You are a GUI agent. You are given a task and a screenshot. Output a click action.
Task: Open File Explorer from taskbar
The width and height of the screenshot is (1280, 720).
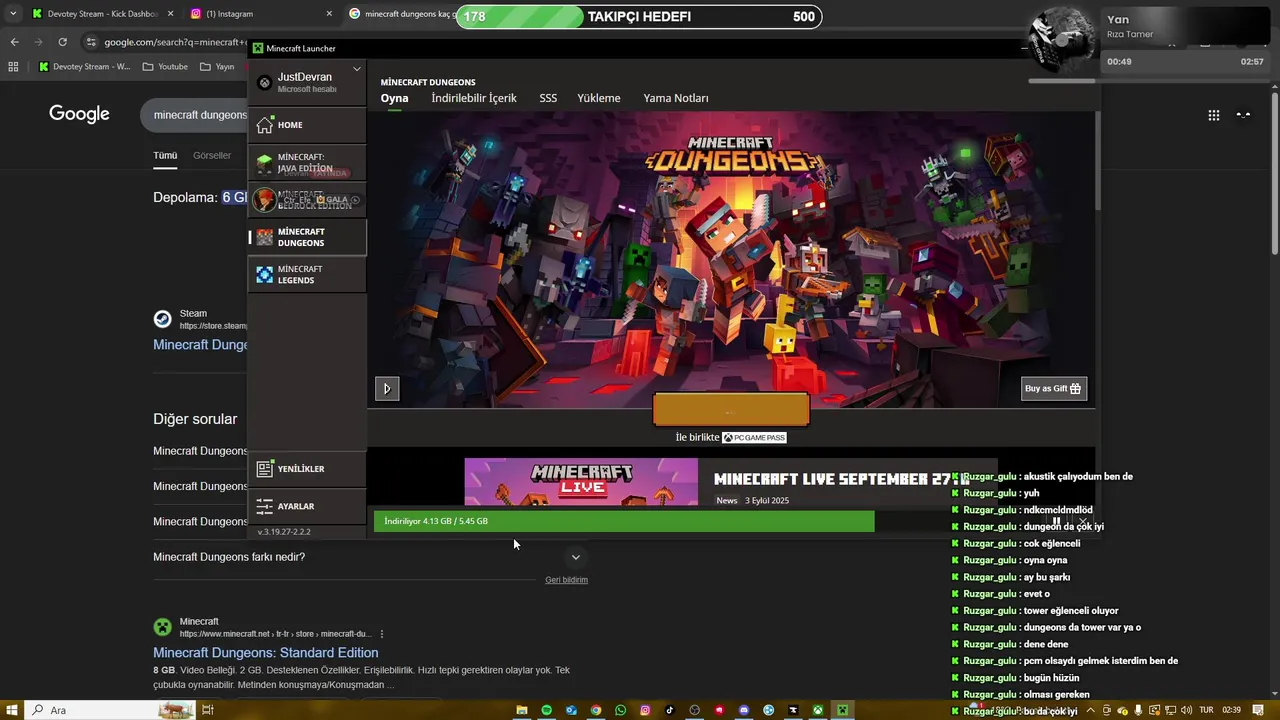[x=522, y=710]
